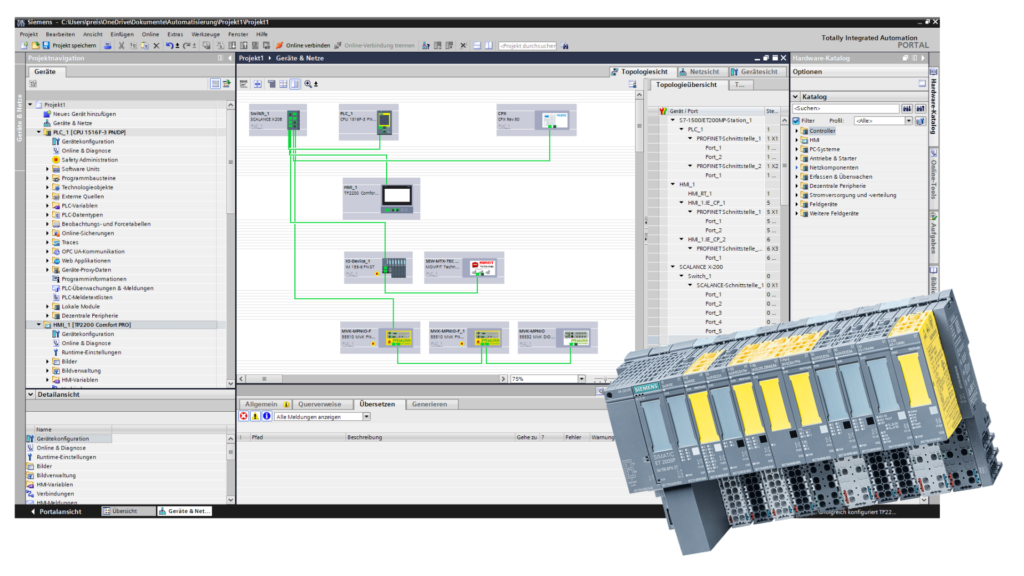Collapse the Detailansicht panel
1024x576 pixels.
point(29,394)
